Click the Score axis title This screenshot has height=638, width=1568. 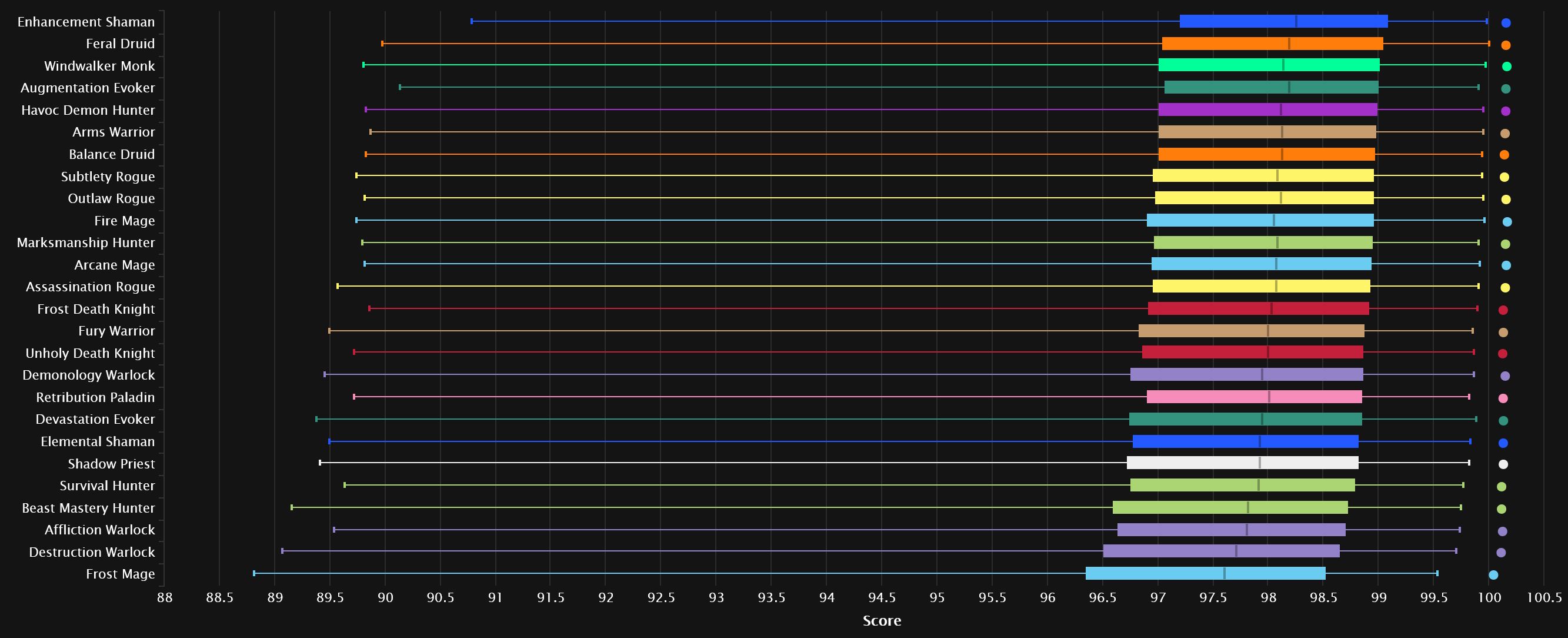(x=882, y=621)
